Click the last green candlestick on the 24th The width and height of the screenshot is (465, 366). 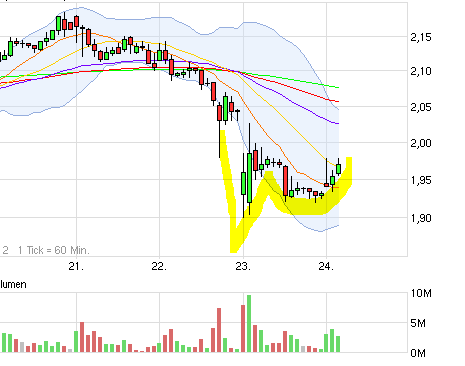(339, 168)
